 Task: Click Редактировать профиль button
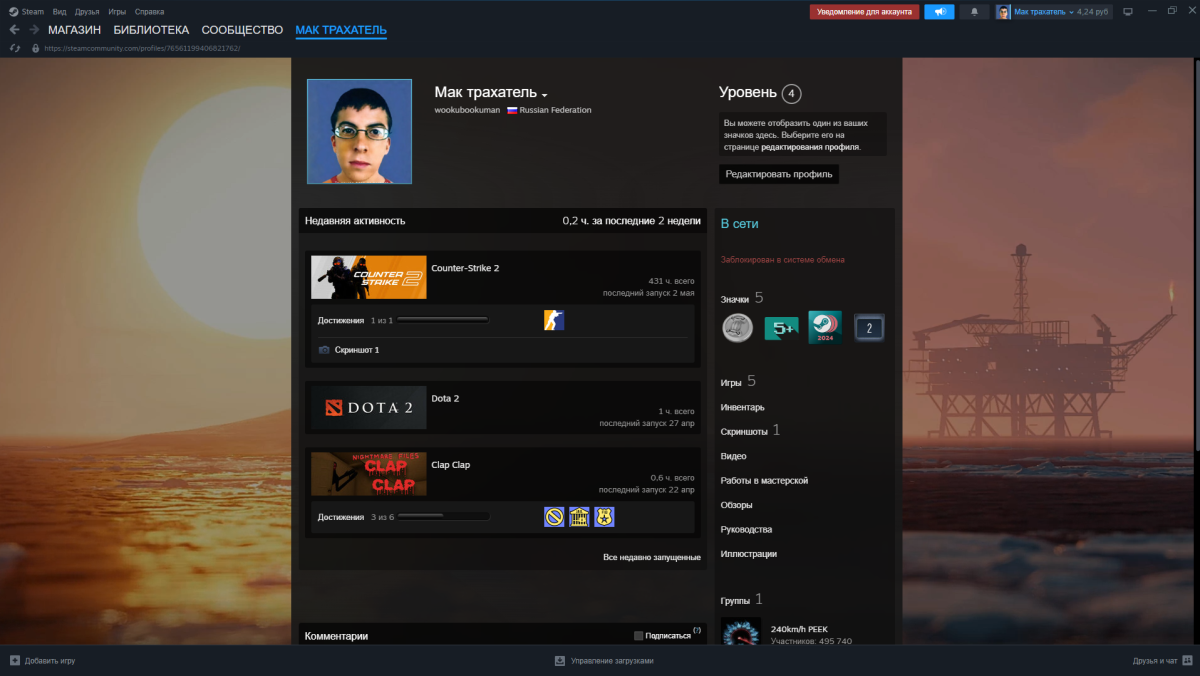click(779, 174)
